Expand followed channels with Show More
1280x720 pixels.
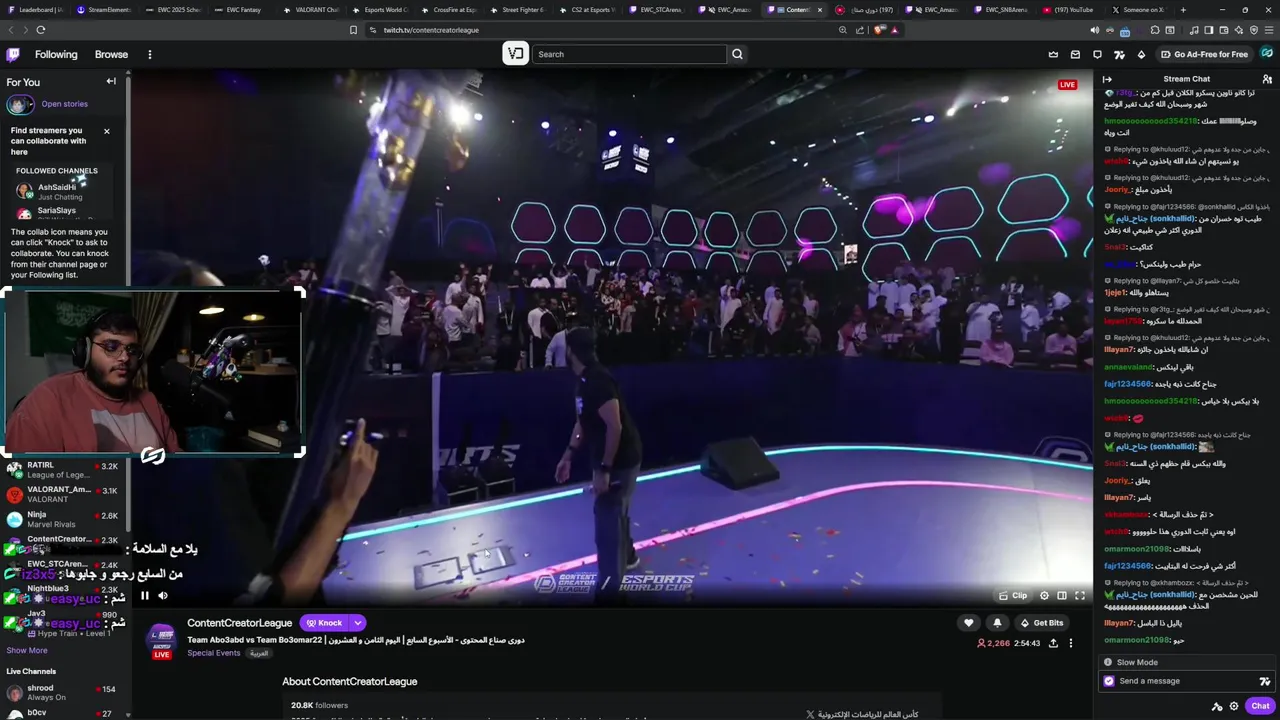point(27,650)
